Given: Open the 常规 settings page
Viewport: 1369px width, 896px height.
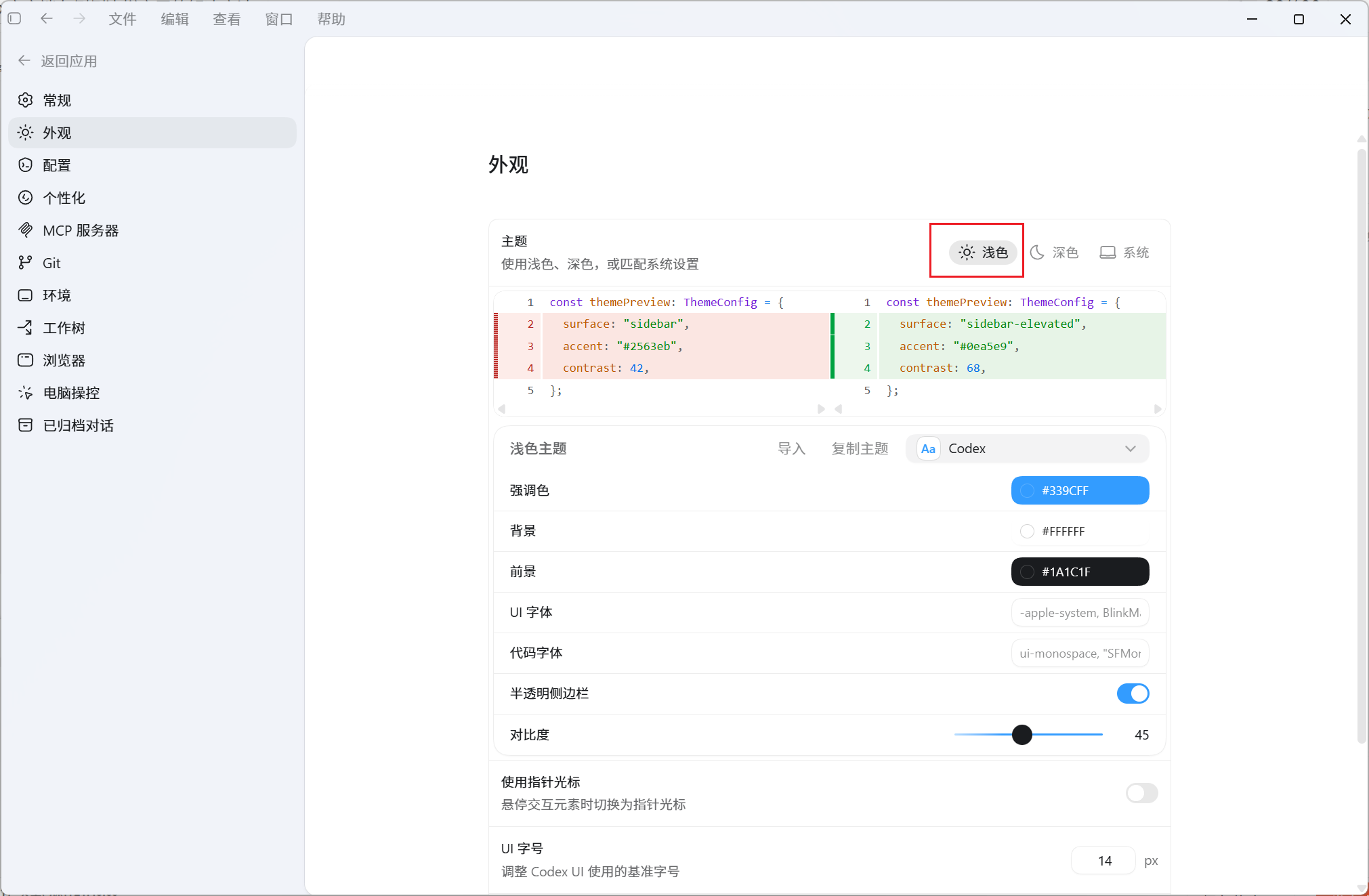Looking at the screenshot, I should point(152,100).
